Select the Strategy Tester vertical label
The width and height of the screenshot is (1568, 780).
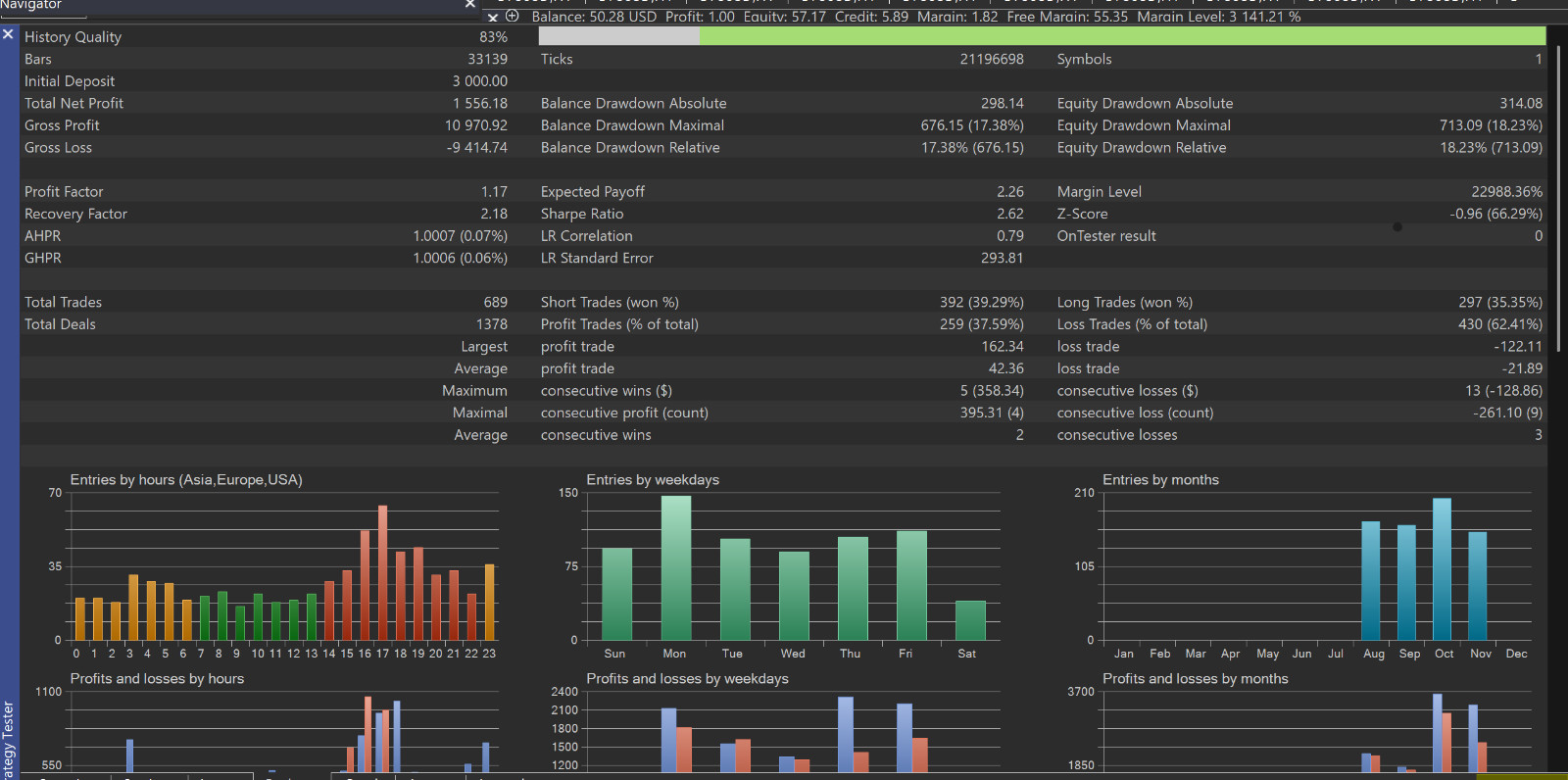tap(9, 740)
